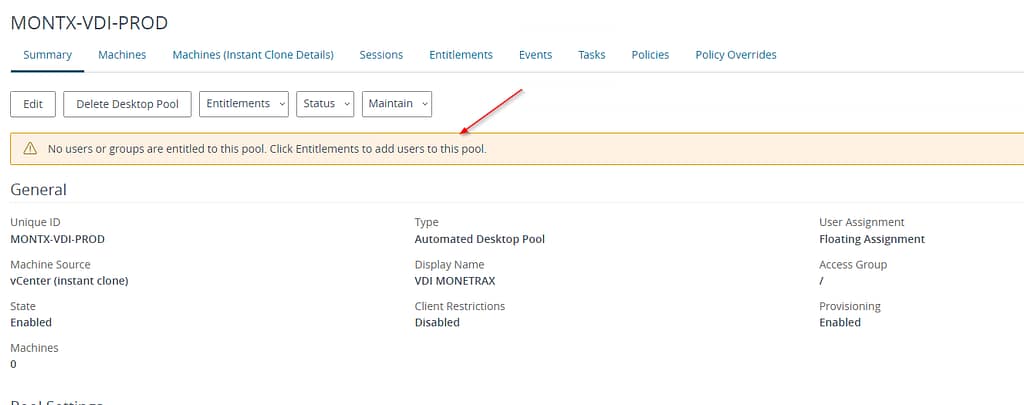Click the MONTX-VDI-PROD page title

pyautogui.click(x=89, y=22)
